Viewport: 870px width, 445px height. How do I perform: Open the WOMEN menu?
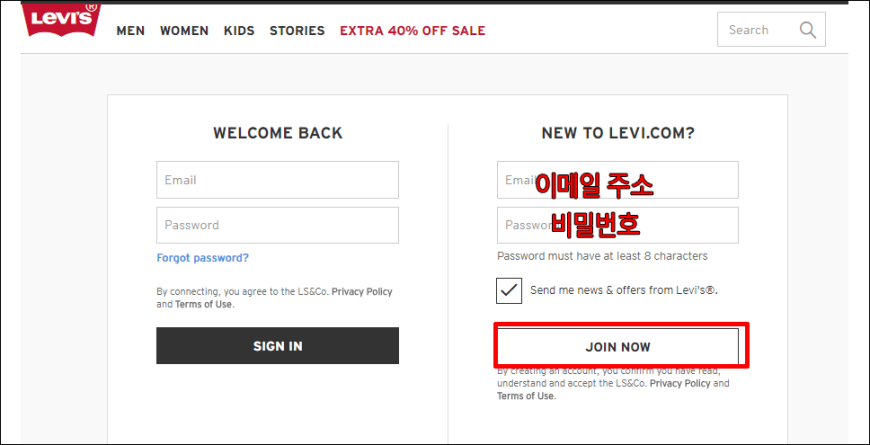(x=184, y=31)
